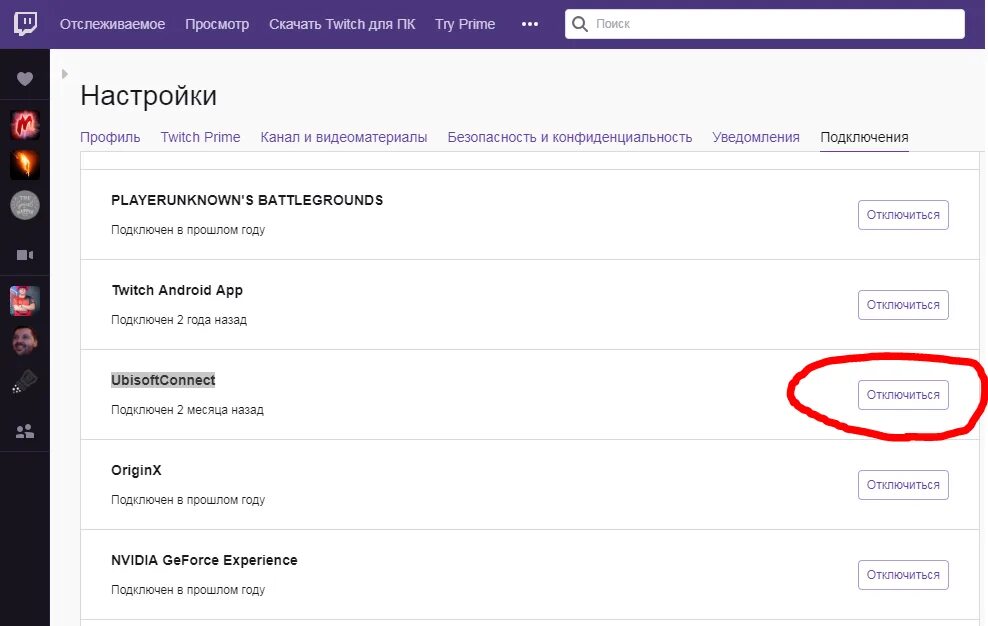Disconnect PLAYERUNKNOWN'S BATTLEGROUNDS with Отключиться

pyautogui.click(x=903, y=215)
